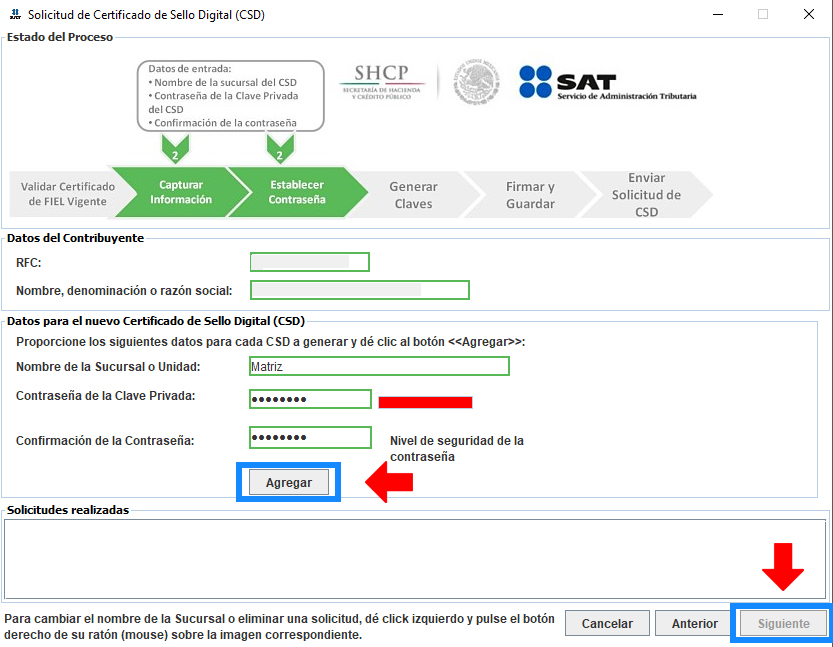Focus the Nombre de la Sucursal field
The height and width of the screenshot is (647, 833).
[379, 366]
